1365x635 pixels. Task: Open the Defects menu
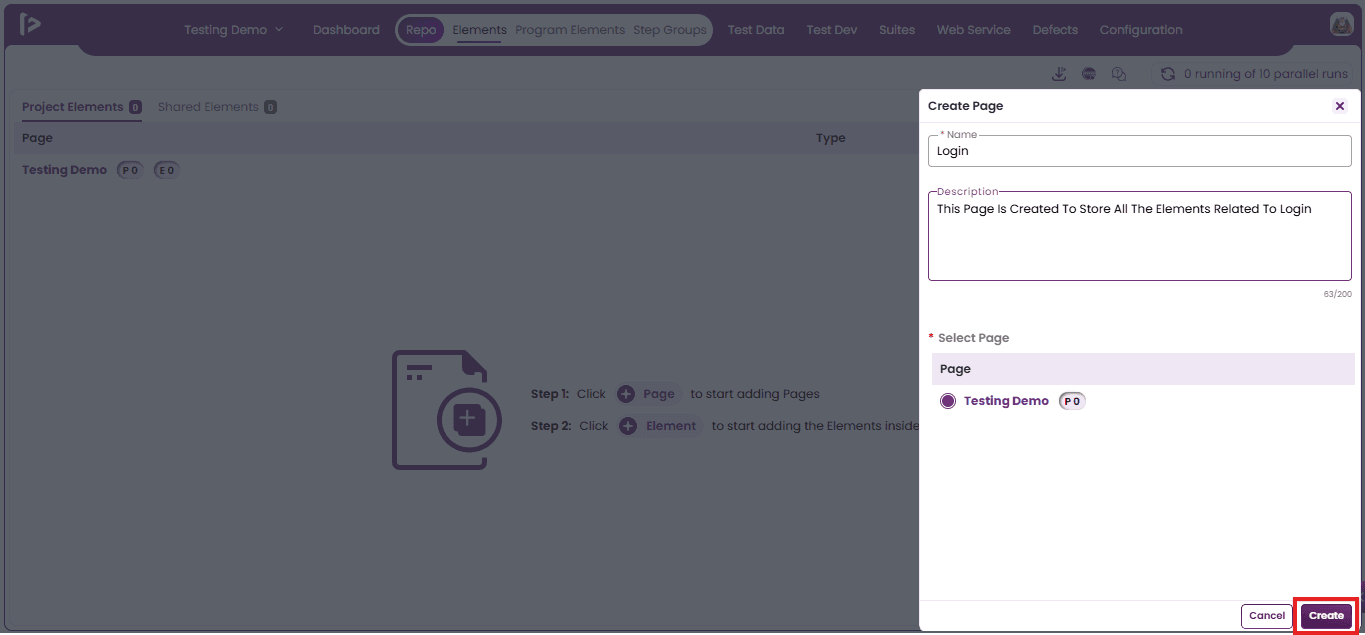coord(1055,30)
